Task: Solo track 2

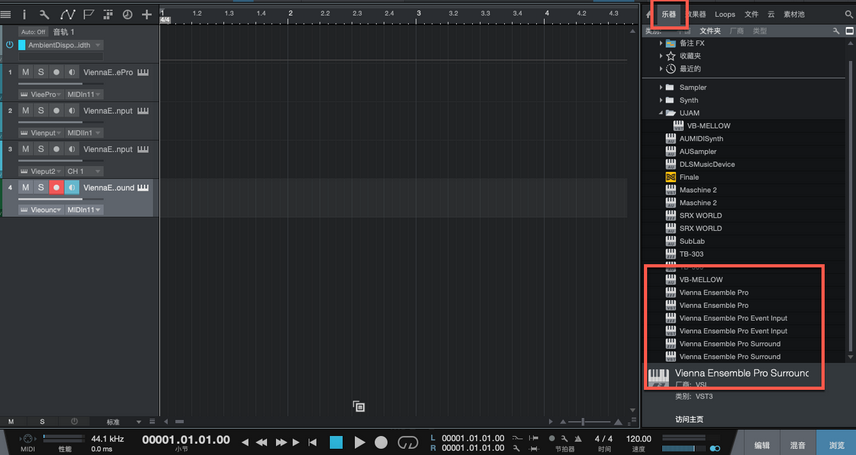Action: [x=40, y=110]
